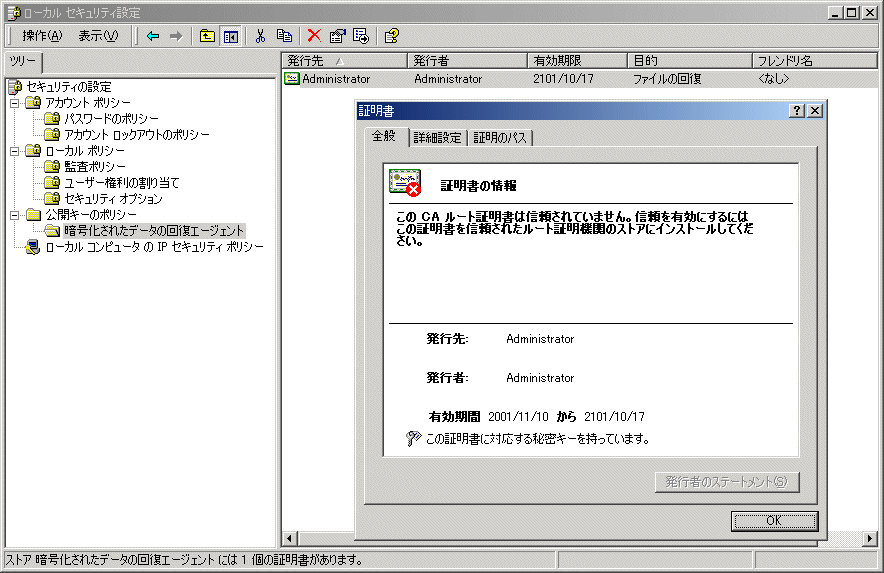Open the 表示(V) menu
The width and height of the screenshot is (884, 573).
98,36
